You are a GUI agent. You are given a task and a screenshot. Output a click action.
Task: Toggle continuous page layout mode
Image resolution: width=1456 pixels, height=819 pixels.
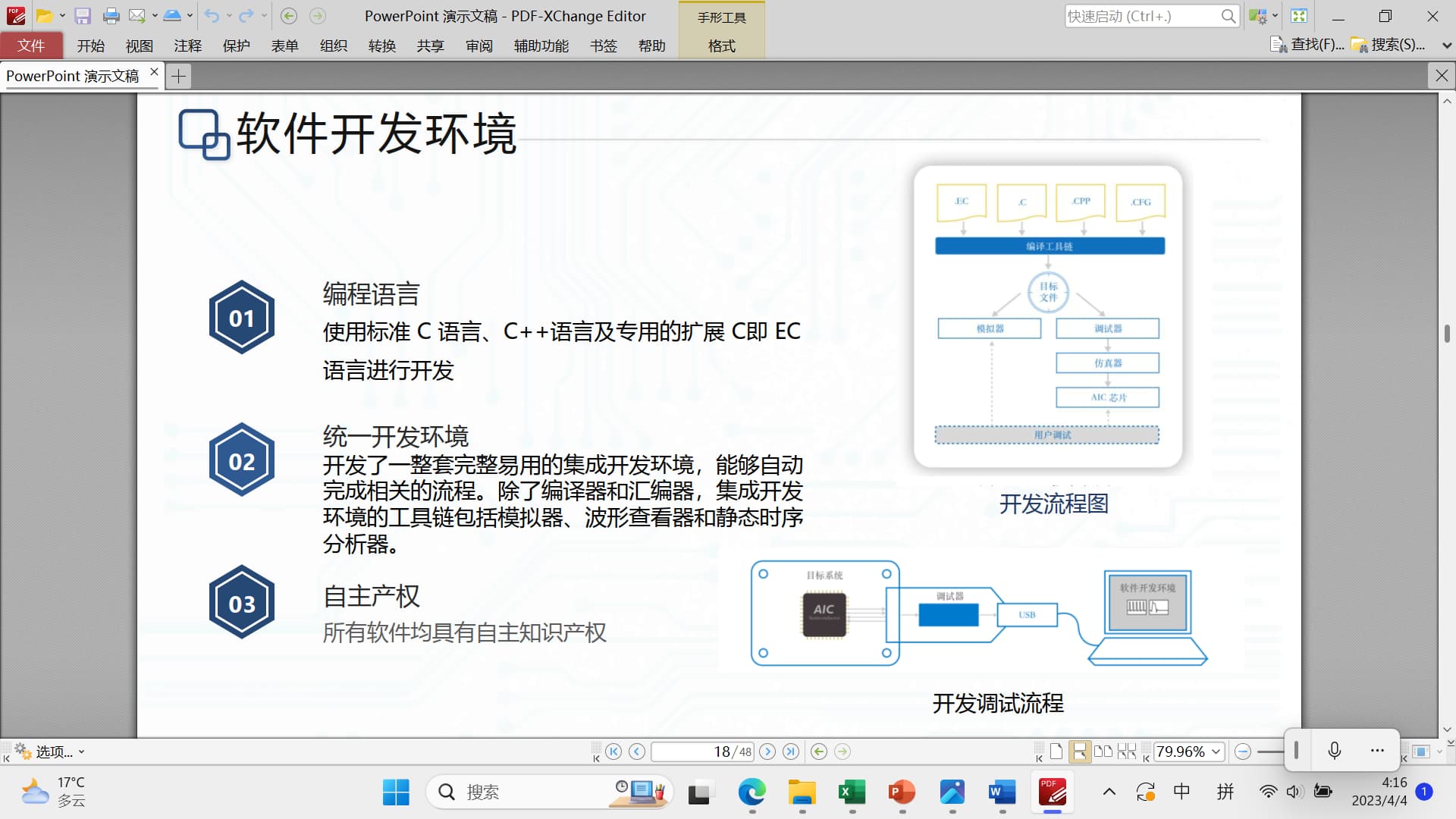pyautogui.click(x=1079, y=752)
